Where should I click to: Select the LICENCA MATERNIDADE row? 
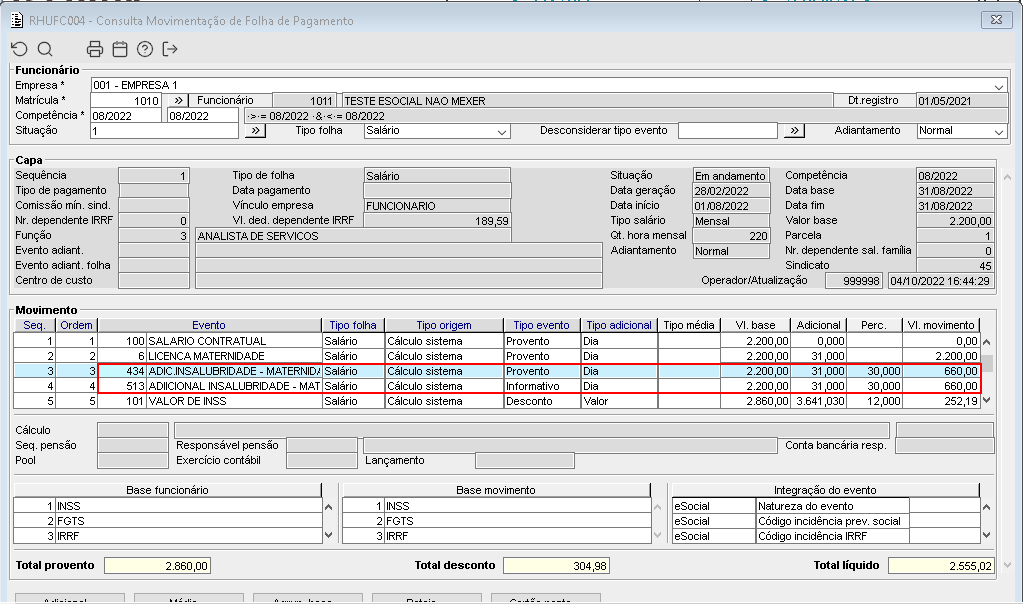pos(206,356)
